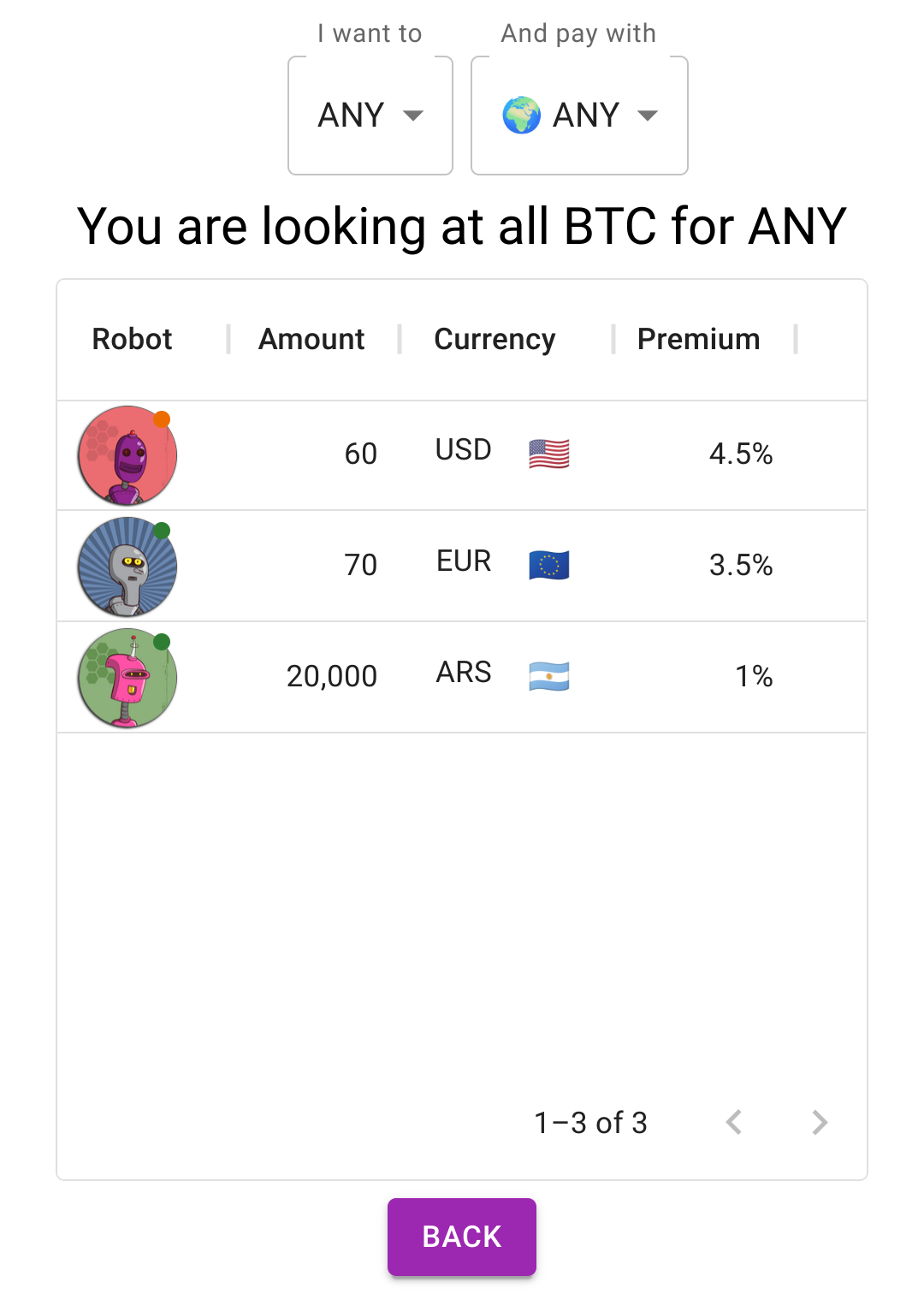Click the USA flag icon
Image resolution: width=924 pixels, height=1294 pixels.
click(x=548, y=454)
